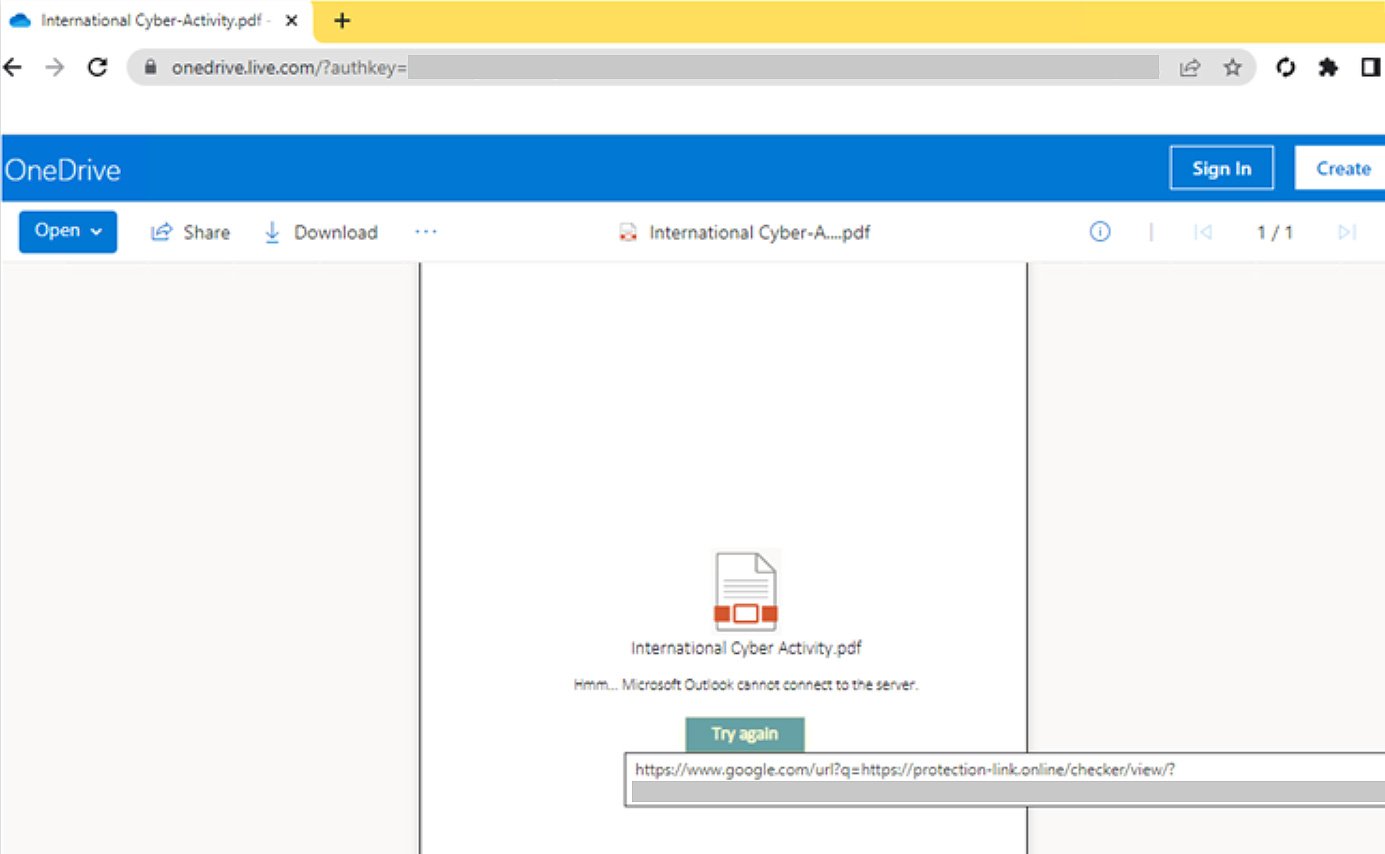Select the International Cyber-Activity.pdf browser tab
1385x854 pixels.
(157, 21)
